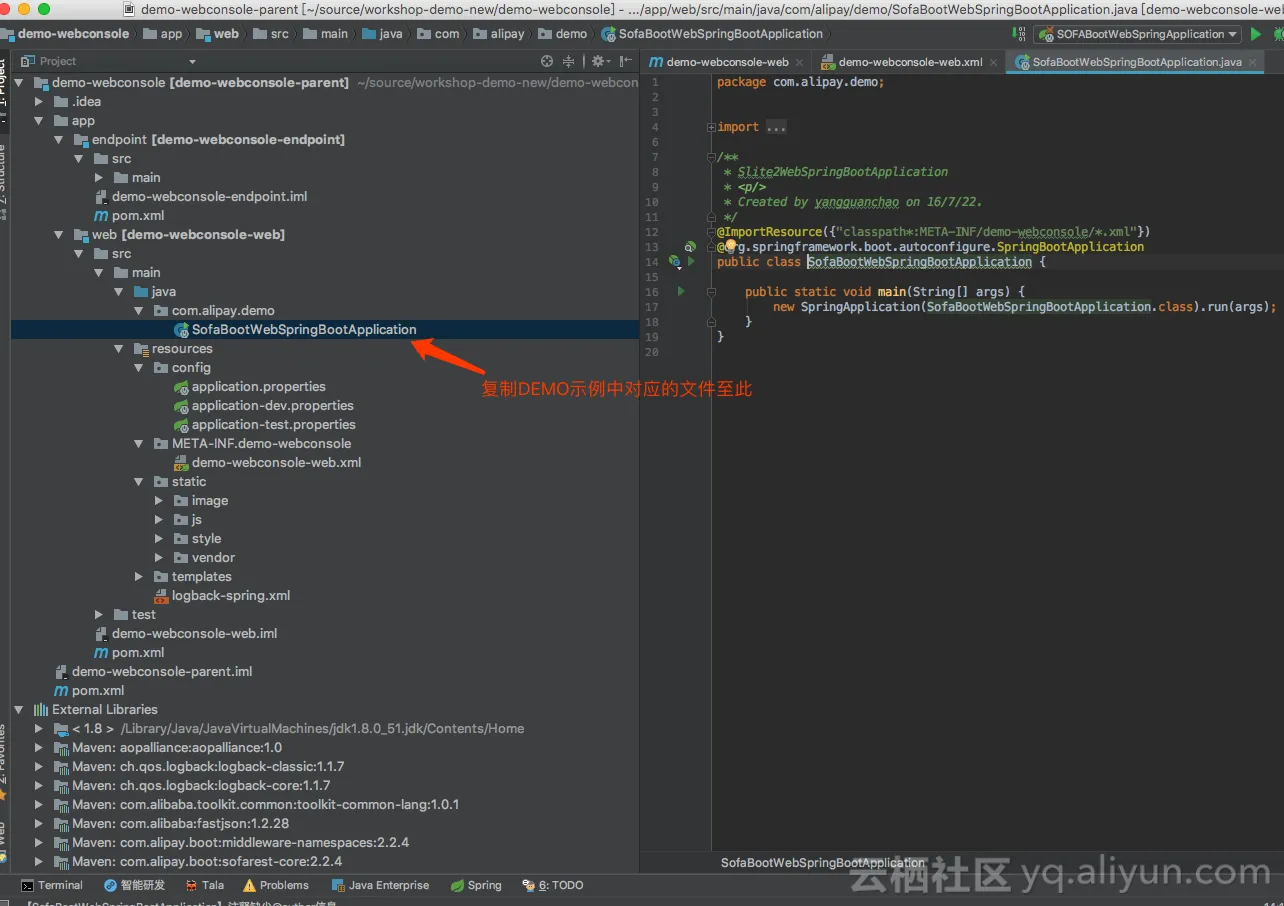Viewport: 1284px width, 906px height.
Task: Select SofaBootWebSpringBootApplication class in tree
Action: (x=295, y=329)
